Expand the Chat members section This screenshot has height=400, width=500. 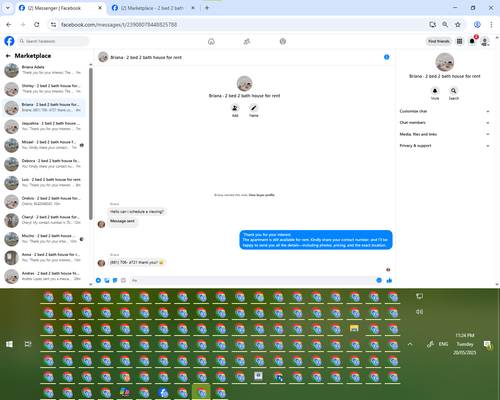tap(444, 123)
